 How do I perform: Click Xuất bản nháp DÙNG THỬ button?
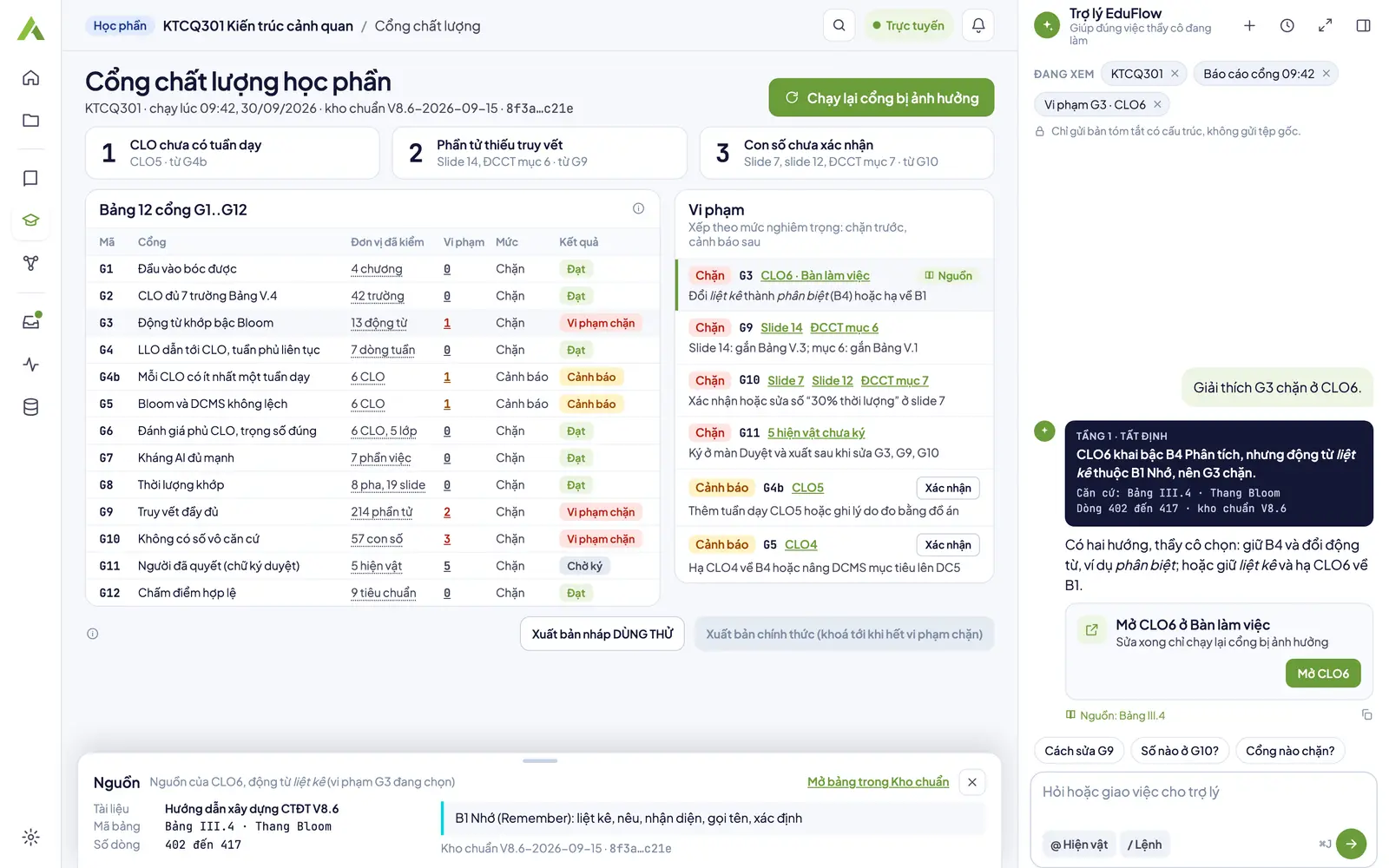(602, 634)
